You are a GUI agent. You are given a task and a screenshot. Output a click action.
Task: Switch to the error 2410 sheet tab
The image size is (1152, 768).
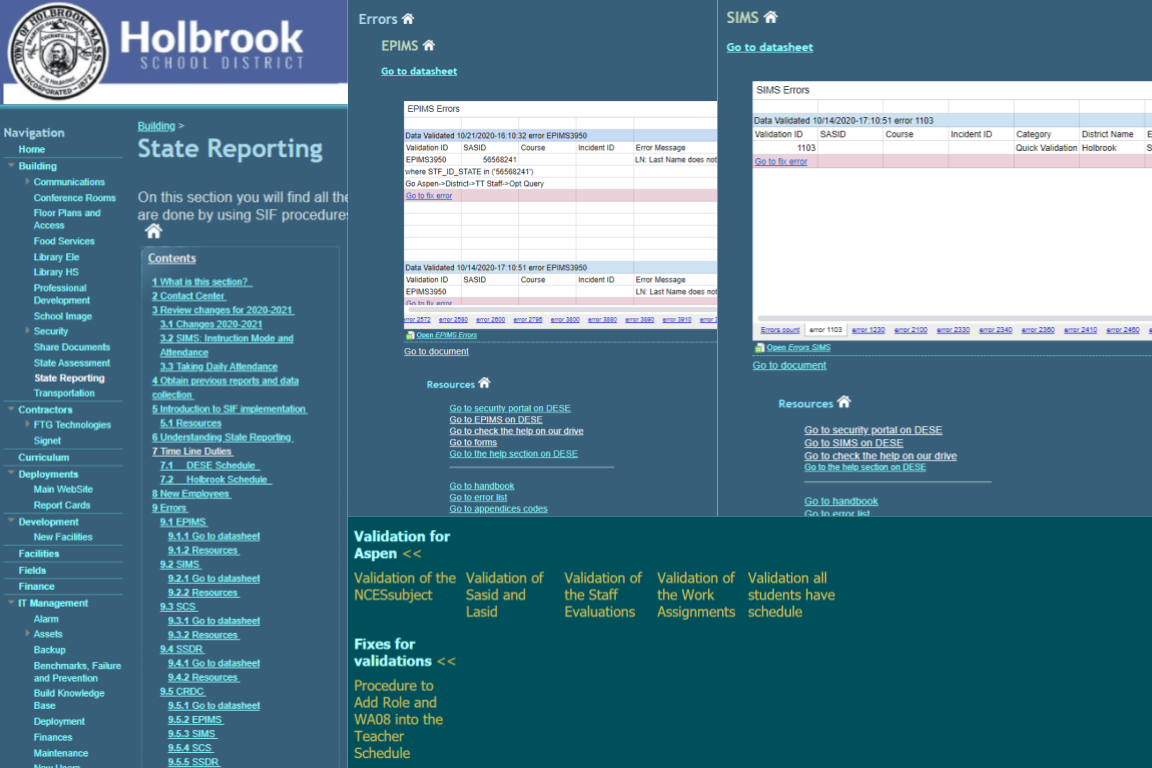coord(1080,330)
